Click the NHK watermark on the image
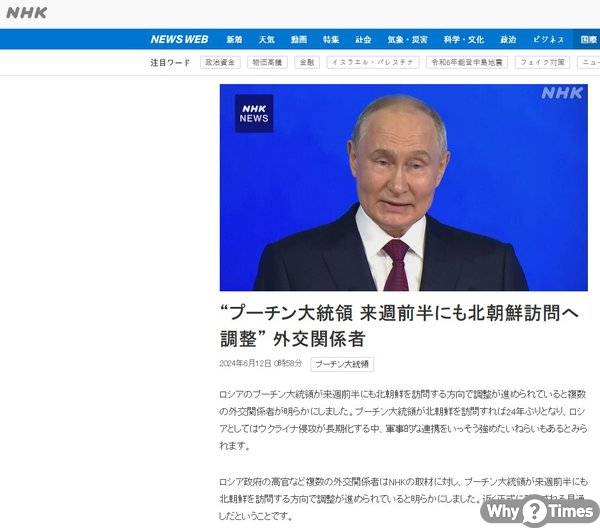Image resolution: width=600 pixels, height=528 pixels. (562, 93)
